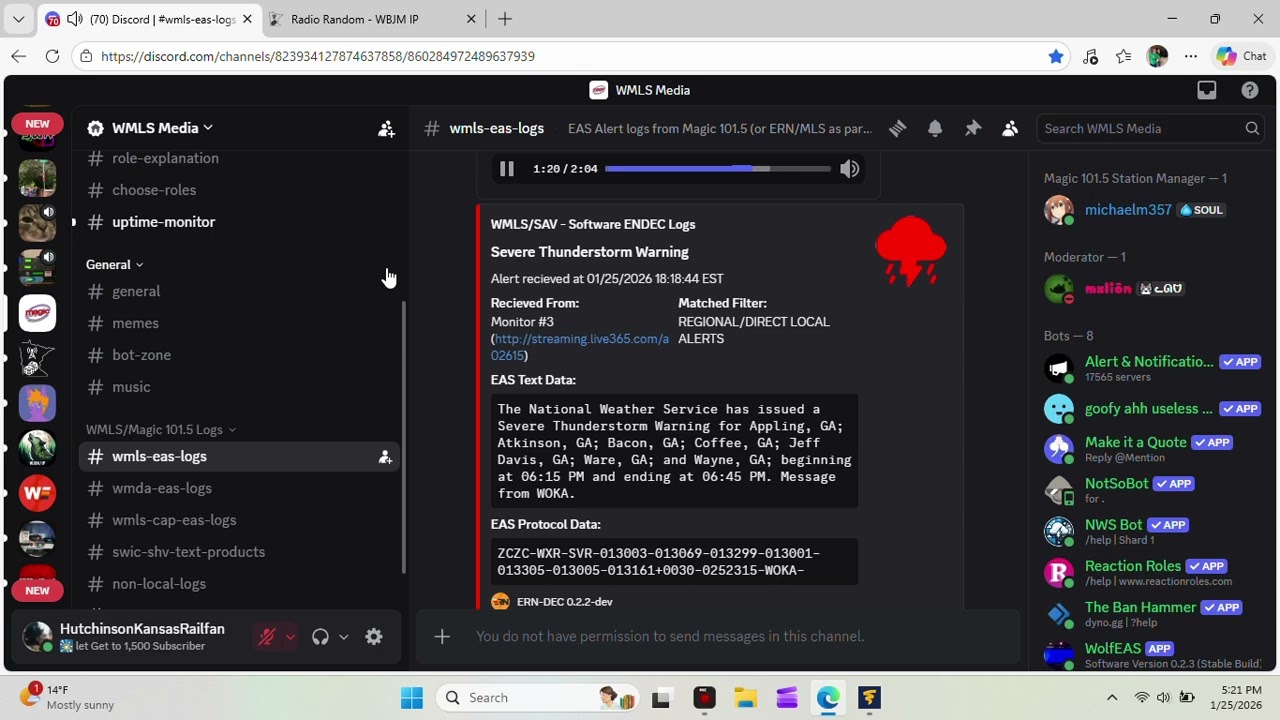The height and width of the screenshot is (720, 1280).
Task: Jump to new mentions with bottom NEW badge
Action: coord(37,590)
